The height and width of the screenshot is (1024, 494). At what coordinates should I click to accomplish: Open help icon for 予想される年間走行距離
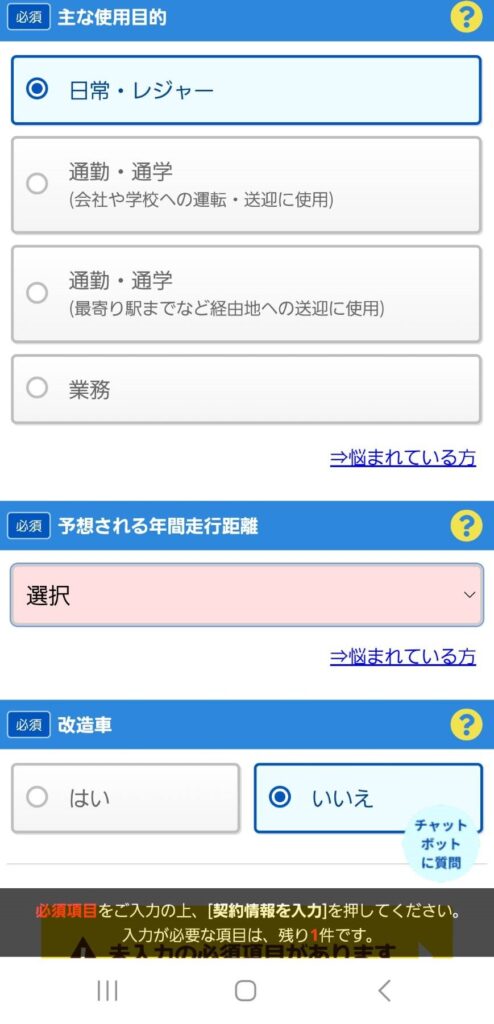466,526
